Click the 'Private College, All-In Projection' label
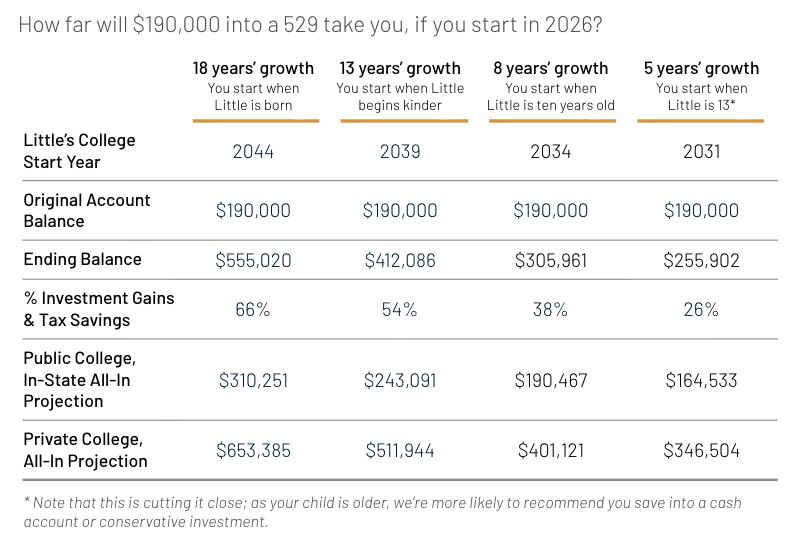Viewport: 795px width, 542px height. pyautogui.click(x=85, y=450)
